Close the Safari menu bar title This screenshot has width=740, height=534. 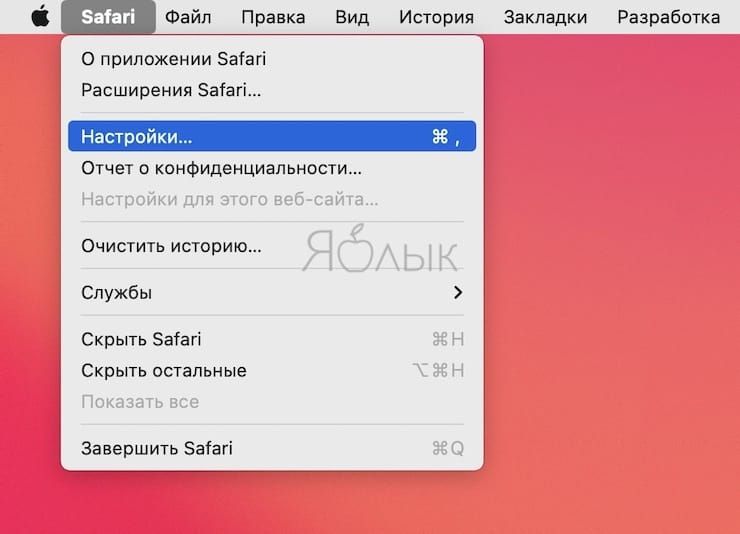tap(108, 17)
